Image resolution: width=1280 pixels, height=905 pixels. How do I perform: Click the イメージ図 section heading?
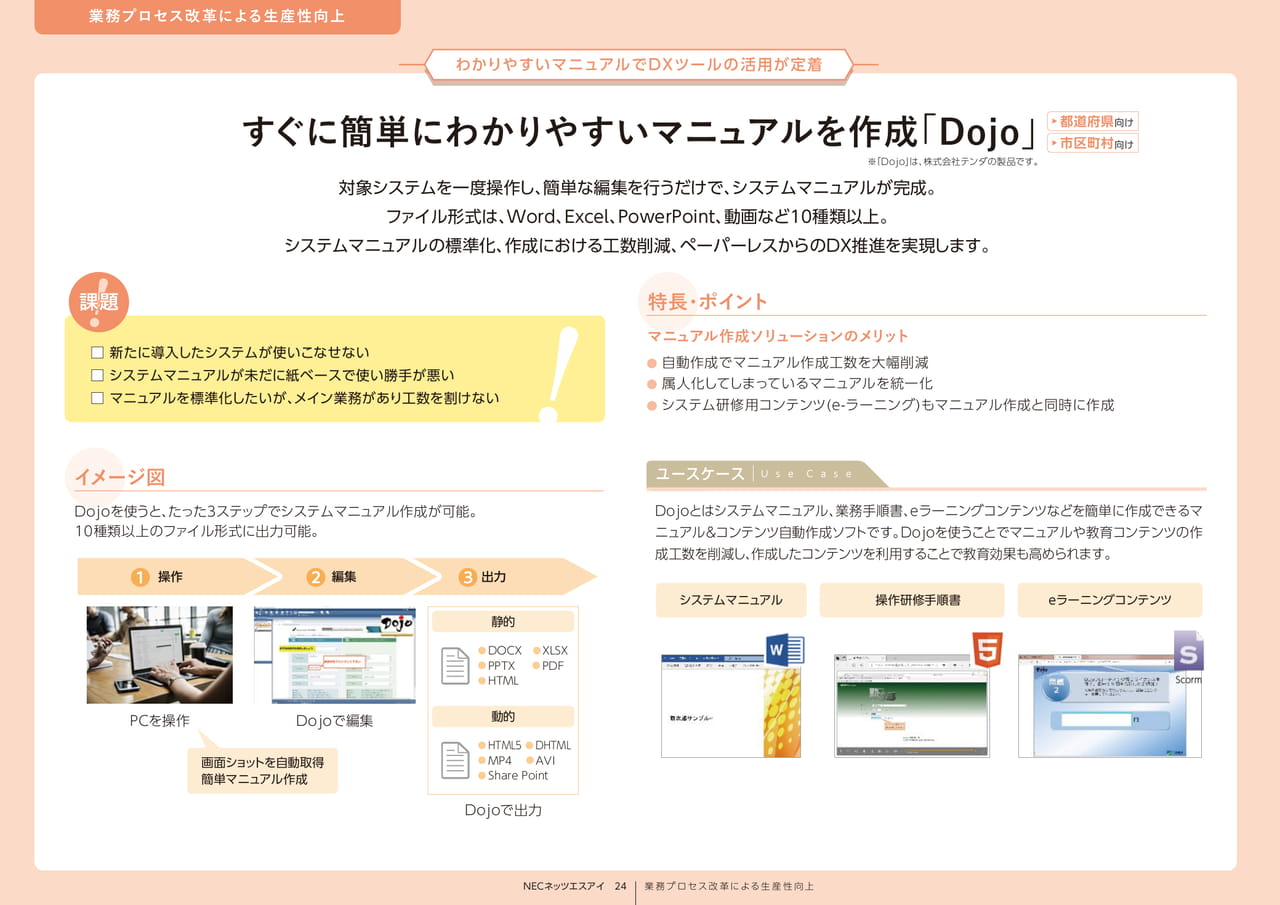[x=120, y=477]
